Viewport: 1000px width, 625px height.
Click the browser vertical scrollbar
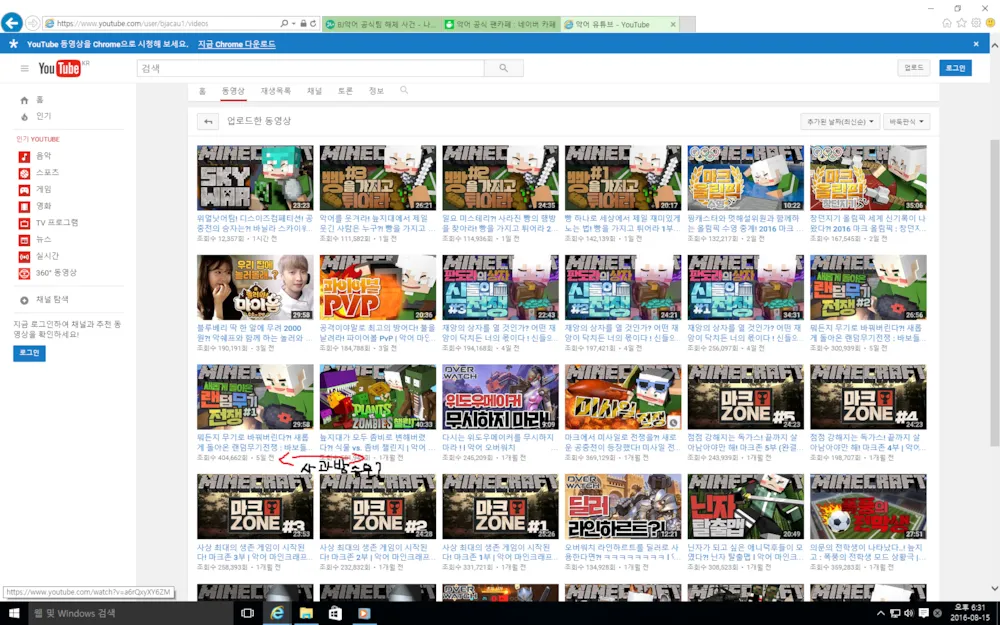coord(994,293)
